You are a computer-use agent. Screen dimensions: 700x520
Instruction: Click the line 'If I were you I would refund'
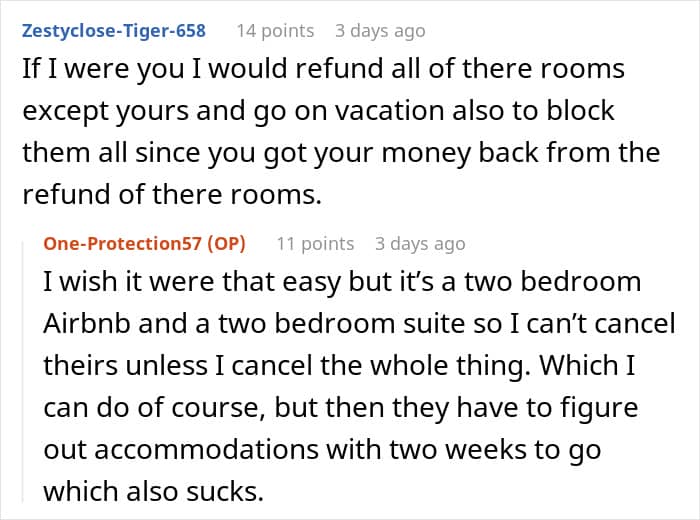pyautogui.click(x=324, y=69)
